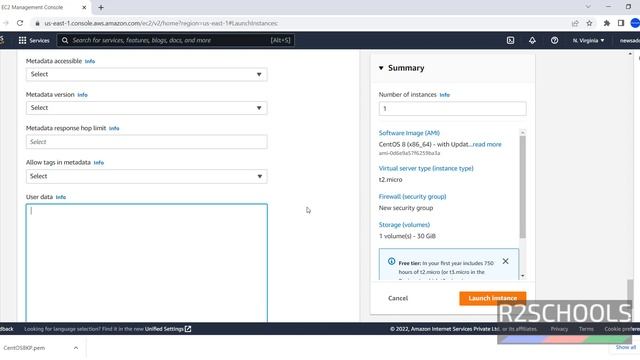This screenshot has height=360, width=640.
Task: Go to Virtual server type section
Action: [426, 168]
